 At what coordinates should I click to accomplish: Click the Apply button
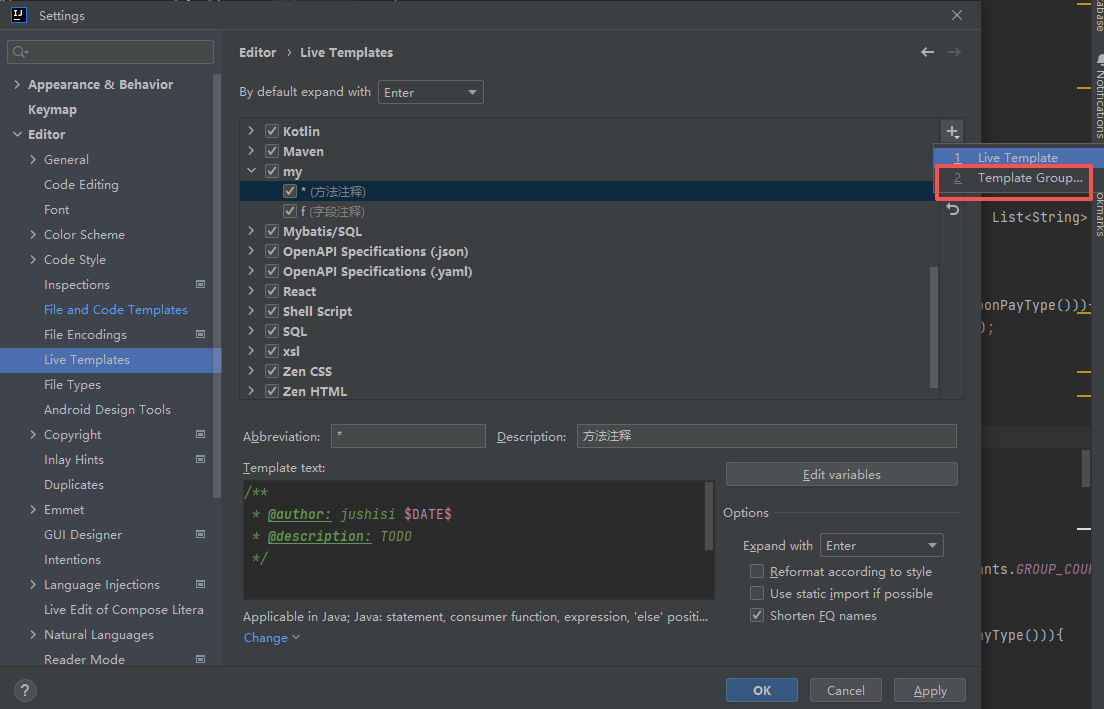[929, 690]
